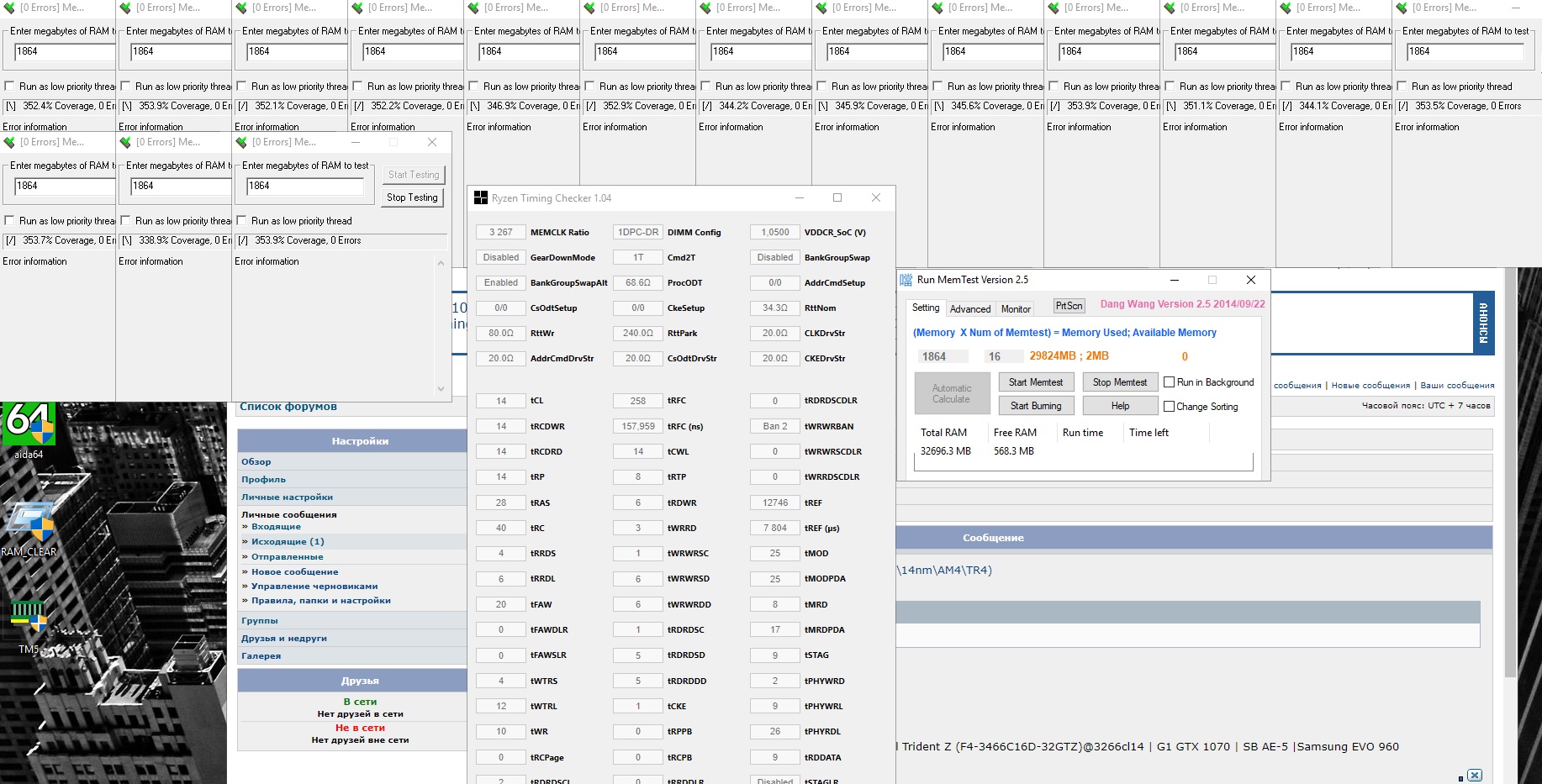Click the Start Memtest button
Image resolution: width=1542 pixels, height=784 pixels.
tap(1036, 382)
